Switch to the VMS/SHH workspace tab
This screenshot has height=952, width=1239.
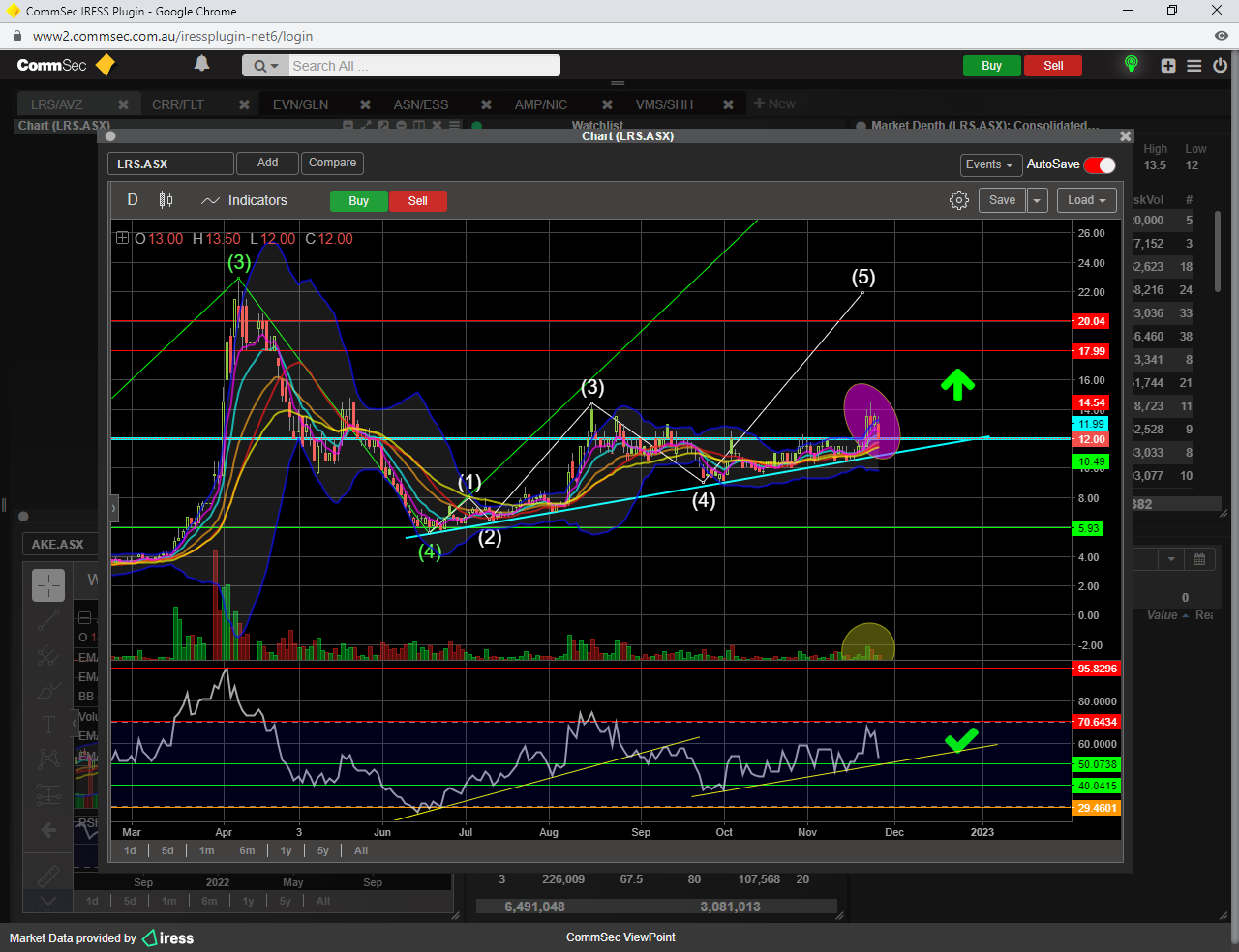(x=664, y=104)
